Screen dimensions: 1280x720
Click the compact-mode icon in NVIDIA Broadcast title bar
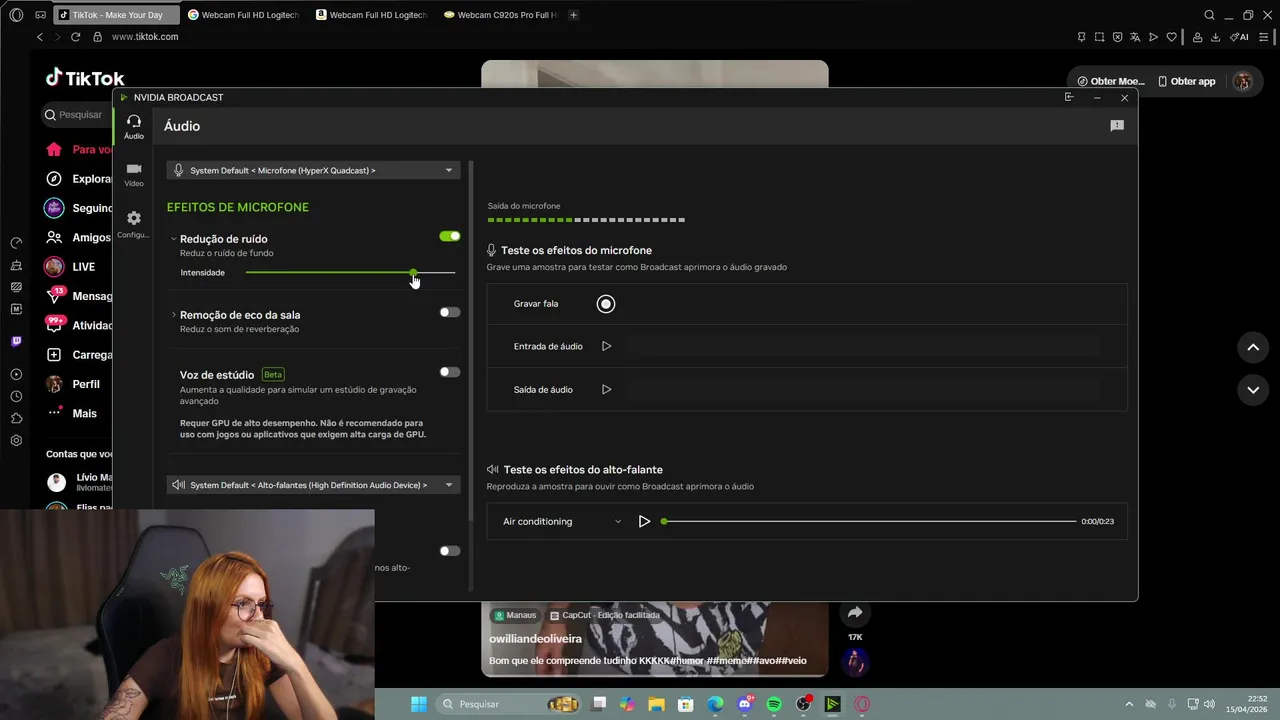click(x=1069, y=97)
